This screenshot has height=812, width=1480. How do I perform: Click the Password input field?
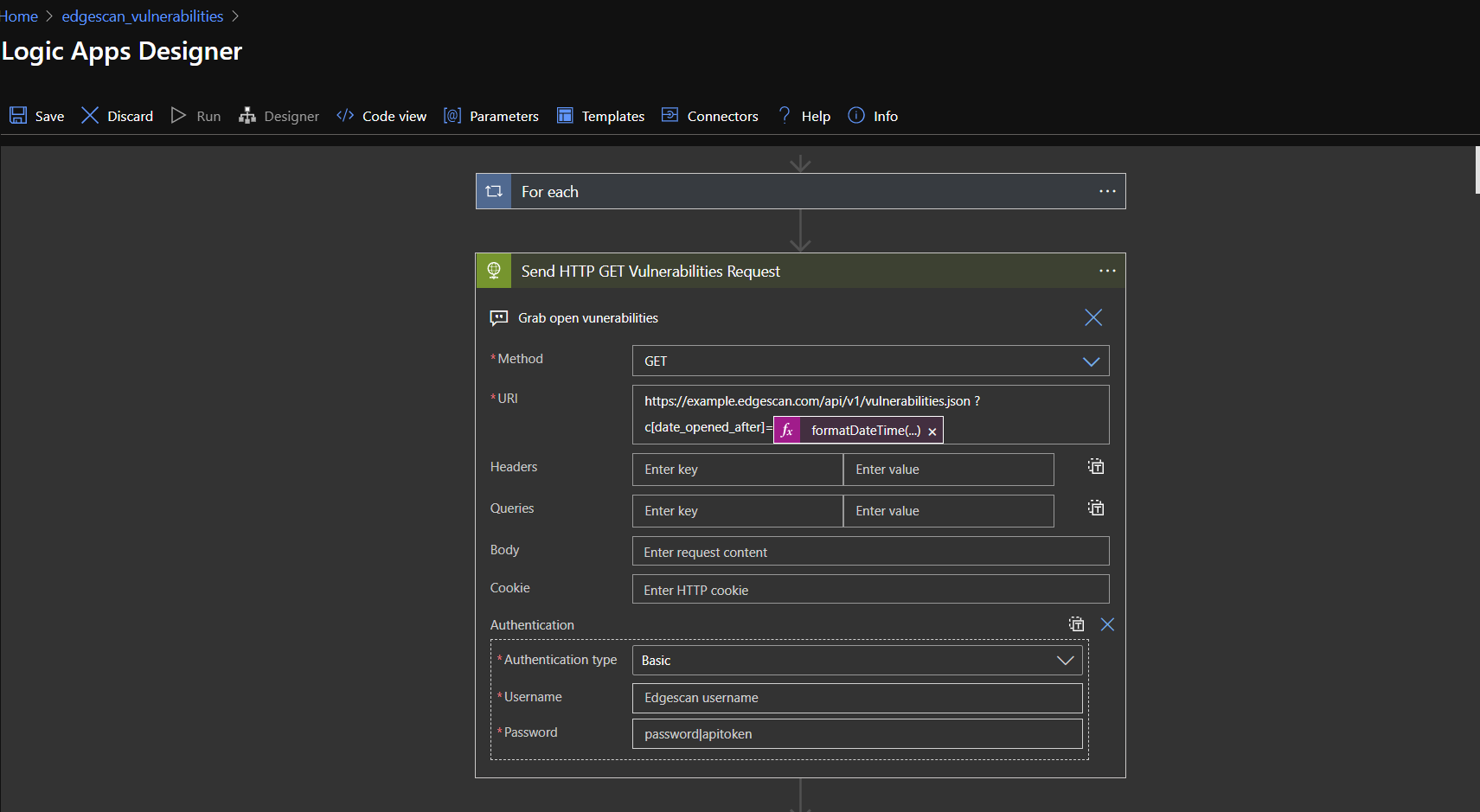tap(857, 733)
